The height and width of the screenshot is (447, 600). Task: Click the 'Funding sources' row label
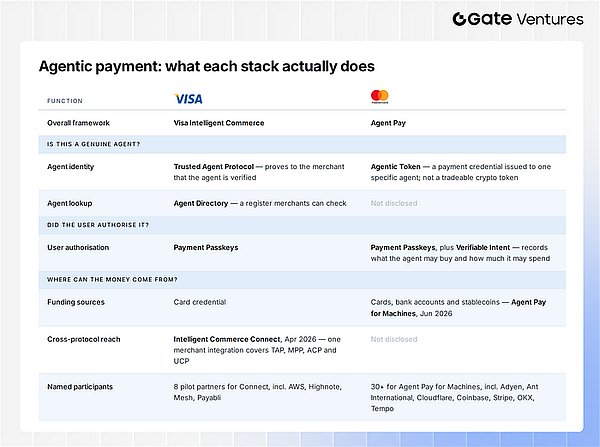pyautogui.click(x=76, y=302)
